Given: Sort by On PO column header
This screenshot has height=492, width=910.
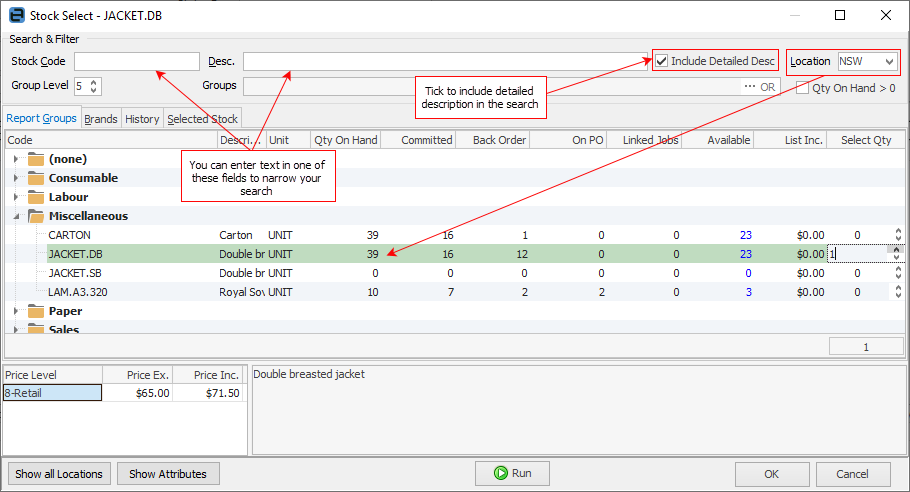Looking at the screenshot, I should tap(569, 140).
